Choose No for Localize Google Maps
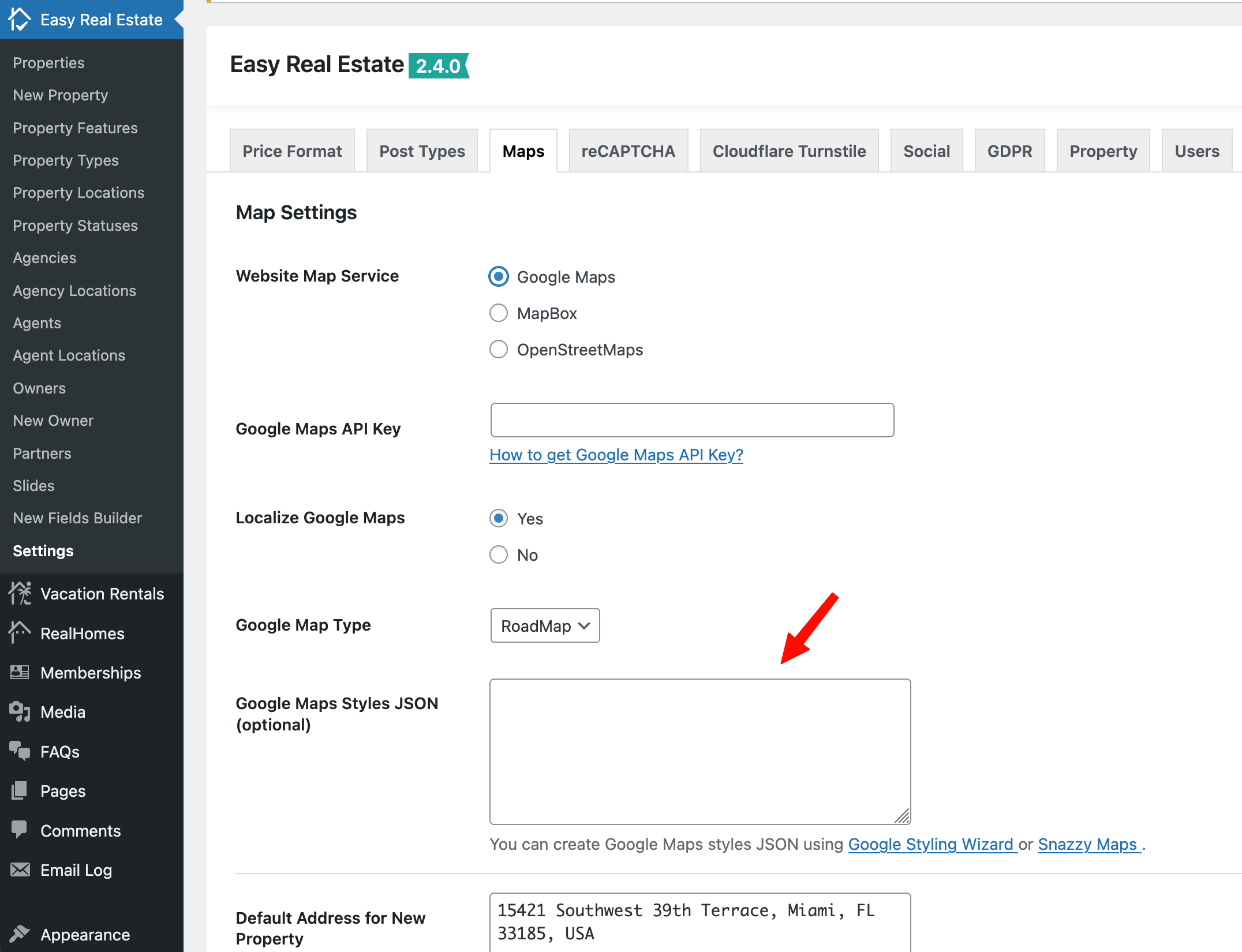 [499, 555]
